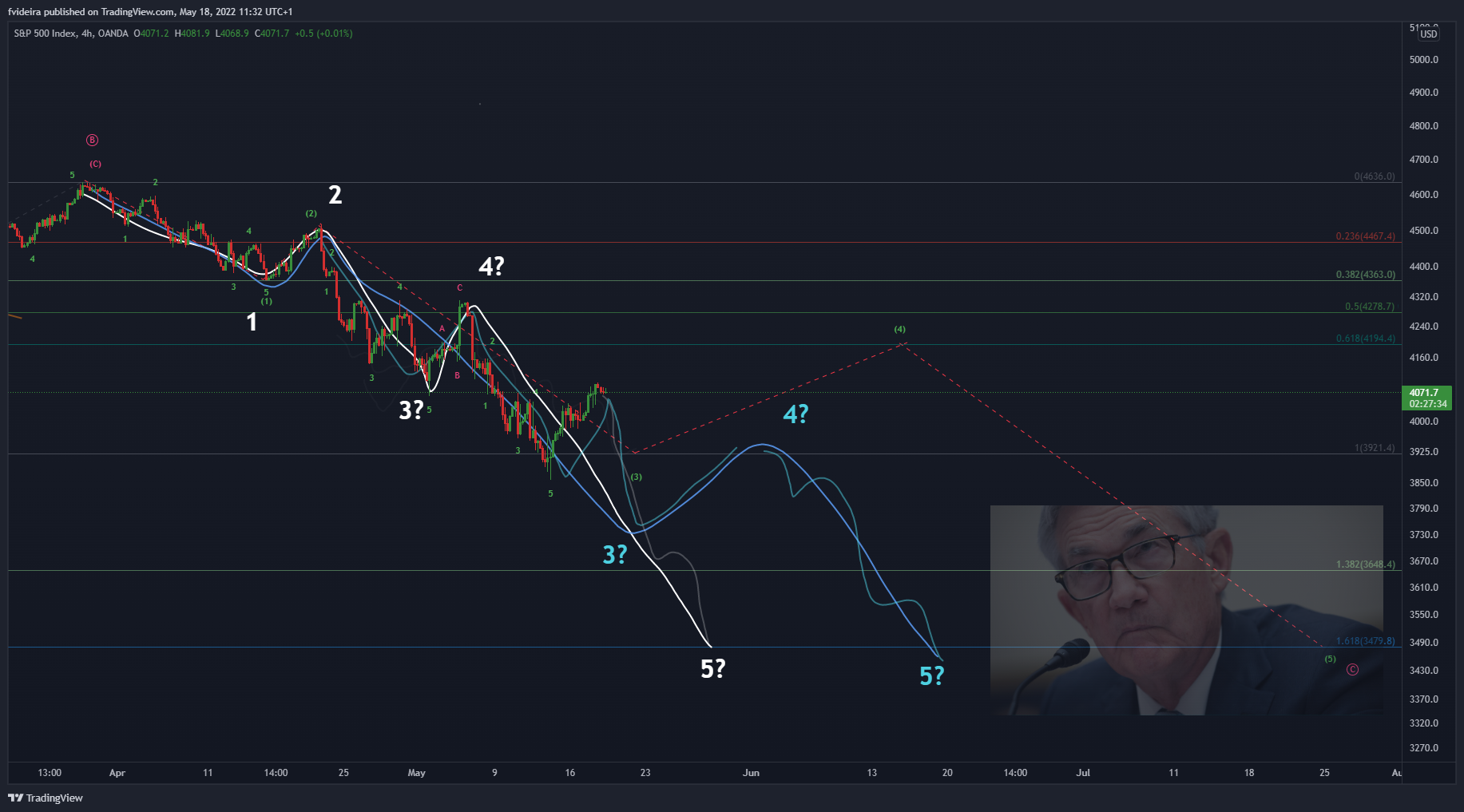
Task: Select the 1.618(3479.8) Fibonacci label
Action: pos(1366,641)
